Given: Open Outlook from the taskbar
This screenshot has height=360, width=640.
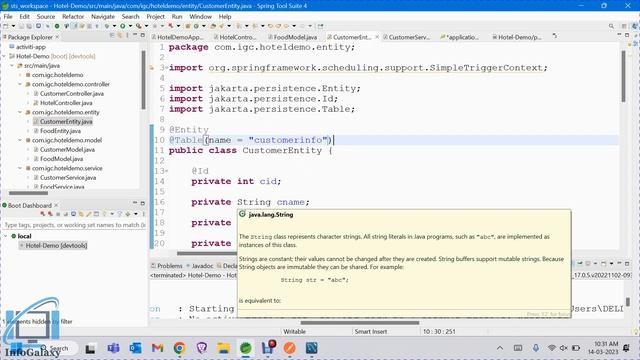Looking at the screenshot, I should pos(135,348).
